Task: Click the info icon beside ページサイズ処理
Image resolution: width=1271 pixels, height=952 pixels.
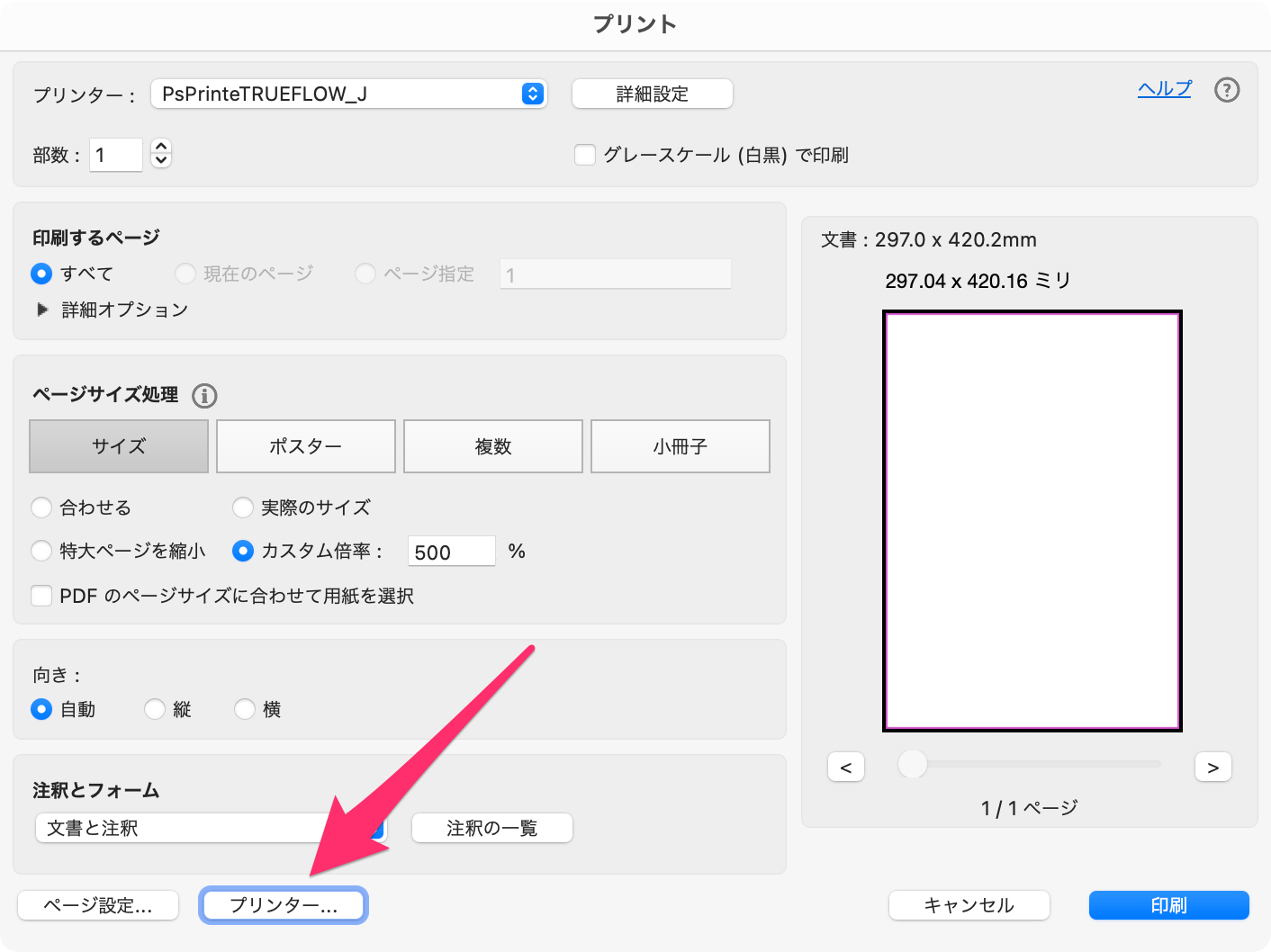Action: coord(204,396)
